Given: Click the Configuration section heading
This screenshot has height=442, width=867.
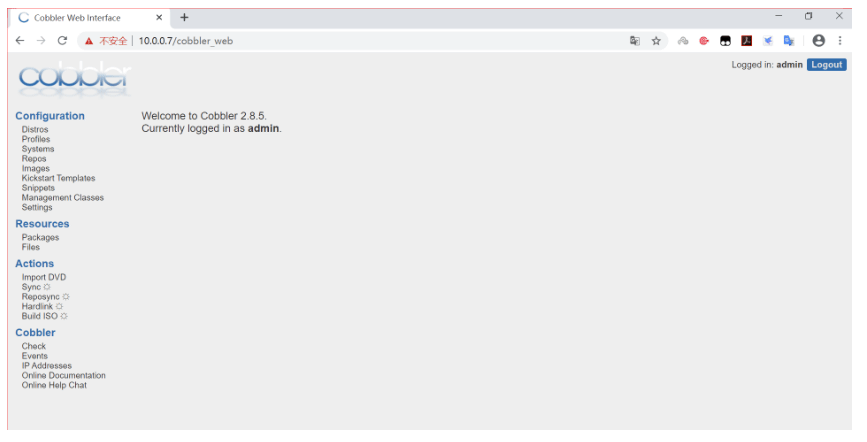Looking at the screenshot, I should [x=50, y=116].
